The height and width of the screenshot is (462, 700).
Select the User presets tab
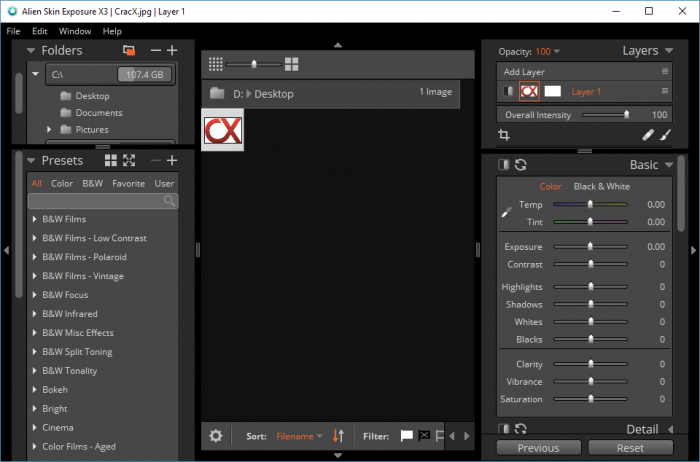(x=164, y=183)
